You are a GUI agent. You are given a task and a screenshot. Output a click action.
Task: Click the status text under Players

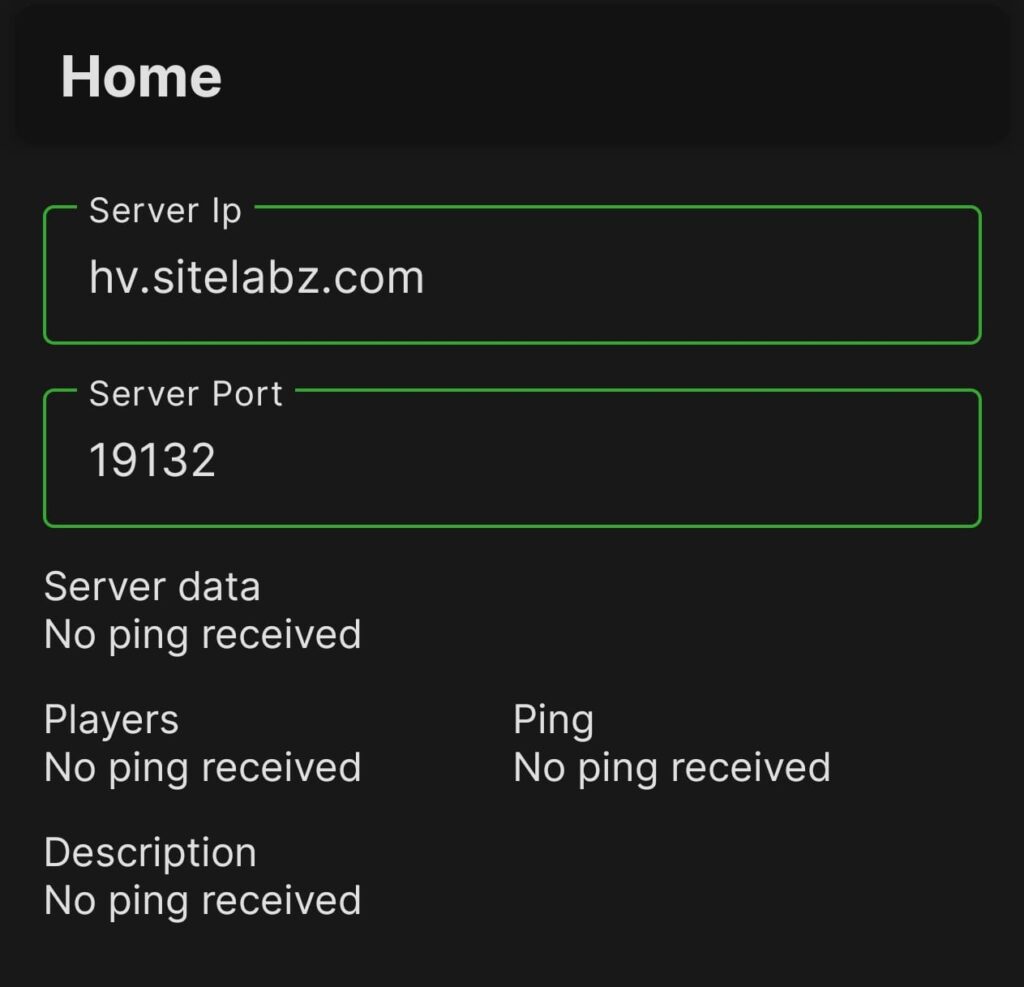202,768
